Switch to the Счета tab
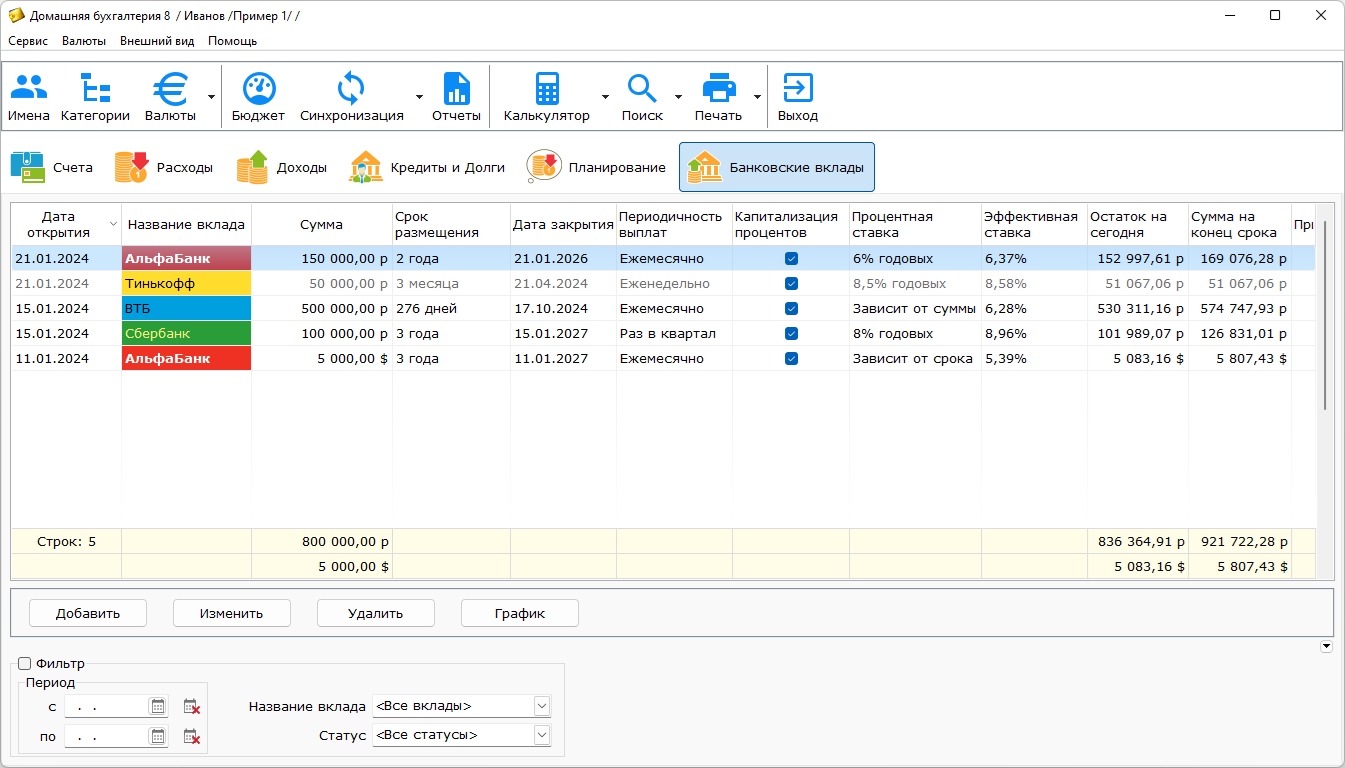This screenshot has width=1345, height=768. pos(52,167)
